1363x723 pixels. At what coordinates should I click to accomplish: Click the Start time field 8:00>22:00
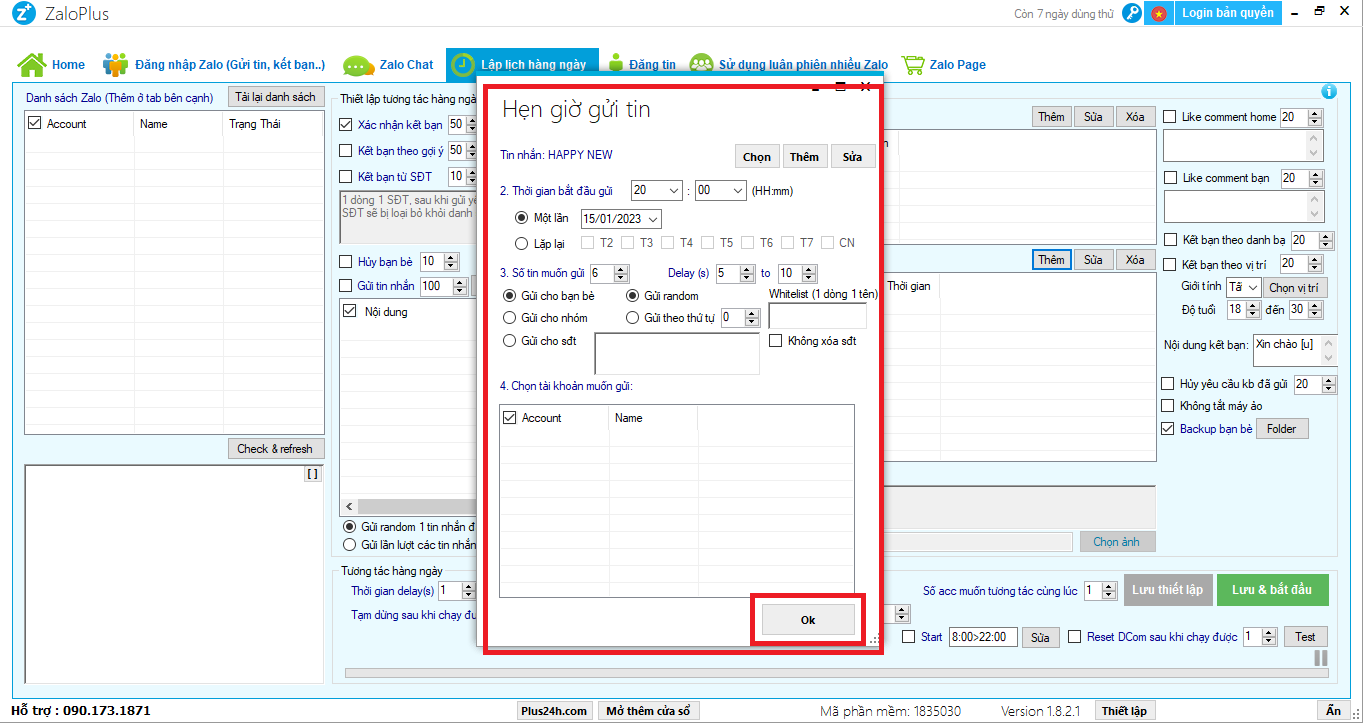click(984, 637)
